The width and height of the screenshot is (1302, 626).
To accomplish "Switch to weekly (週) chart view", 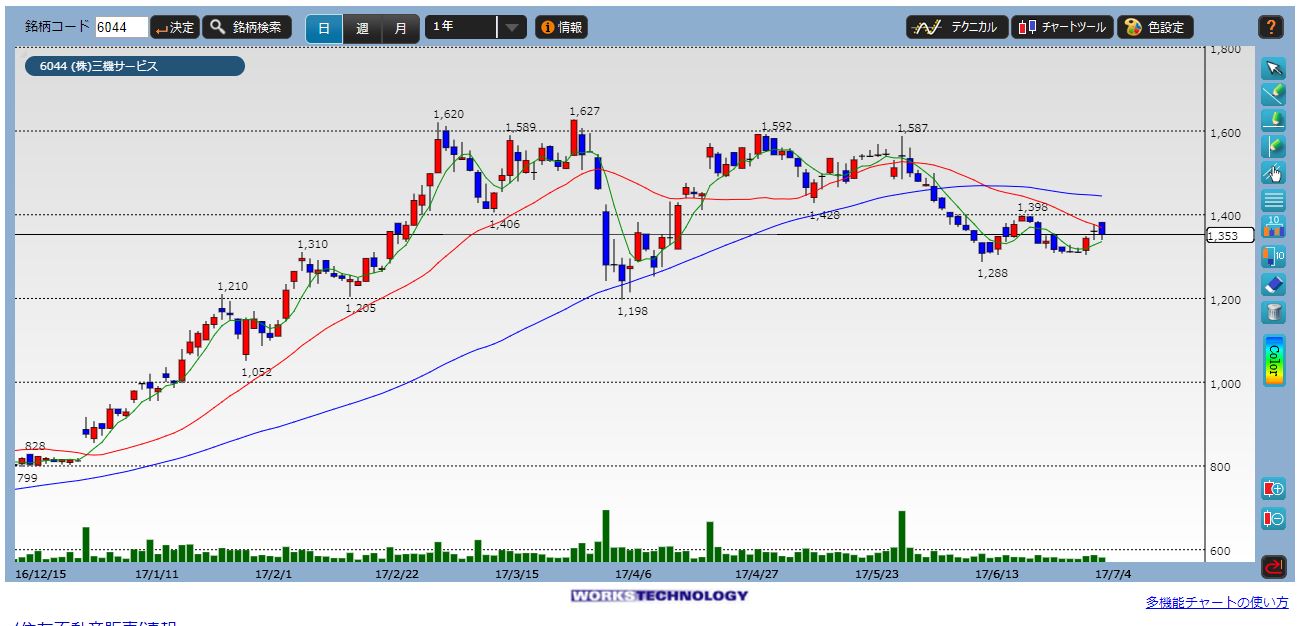I will coord(362,28).
